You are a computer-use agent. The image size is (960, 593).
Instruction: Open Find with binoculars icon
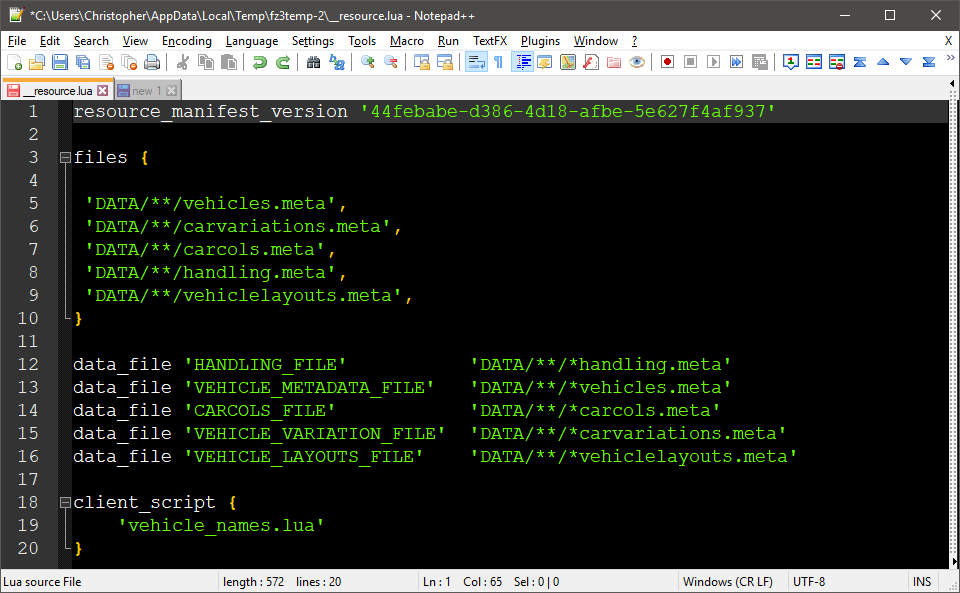click(x=313, y=62)
